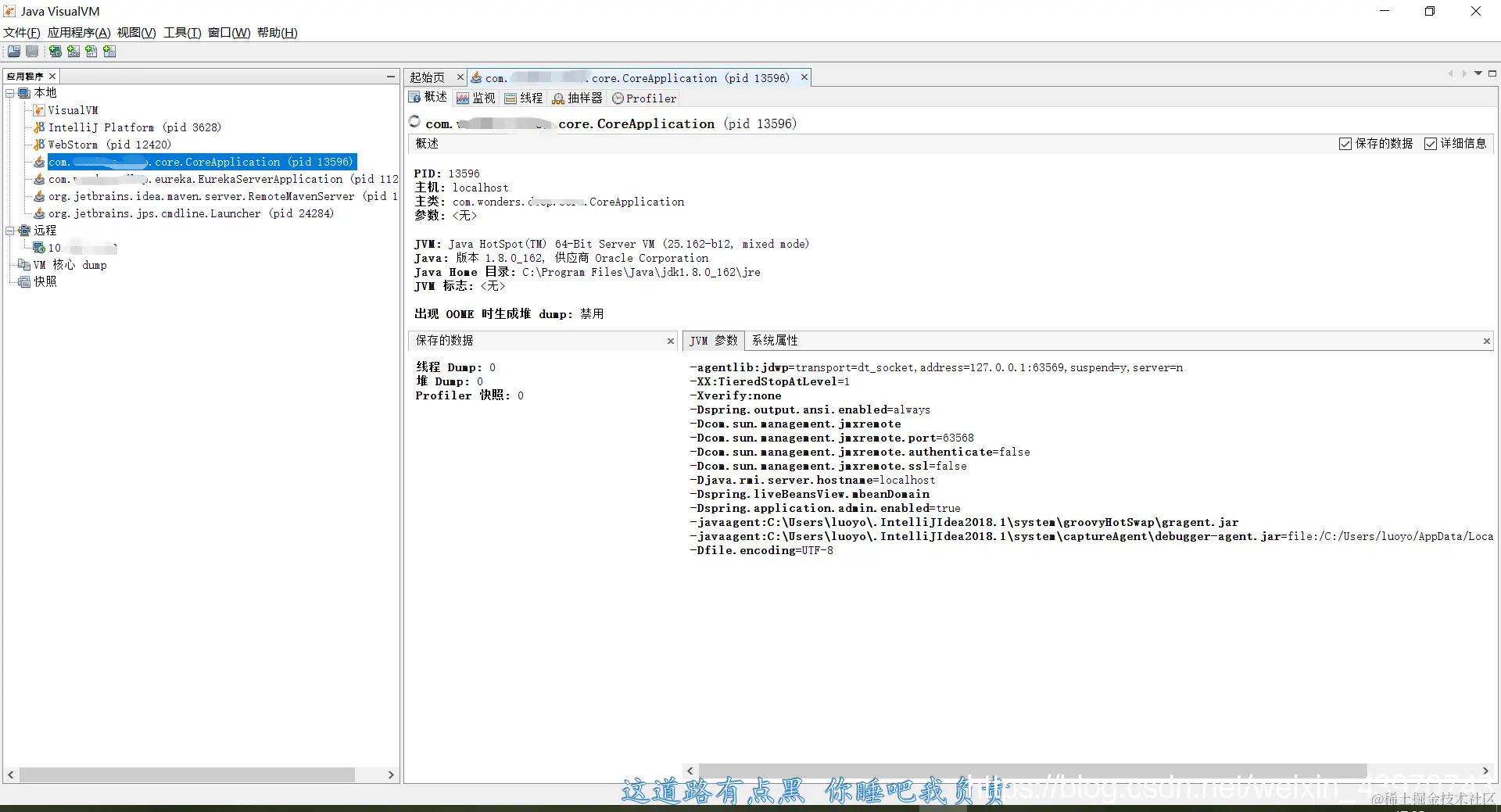Click the 本地 local computer icon
The image size is (1501, 812).
pos(24,93)
